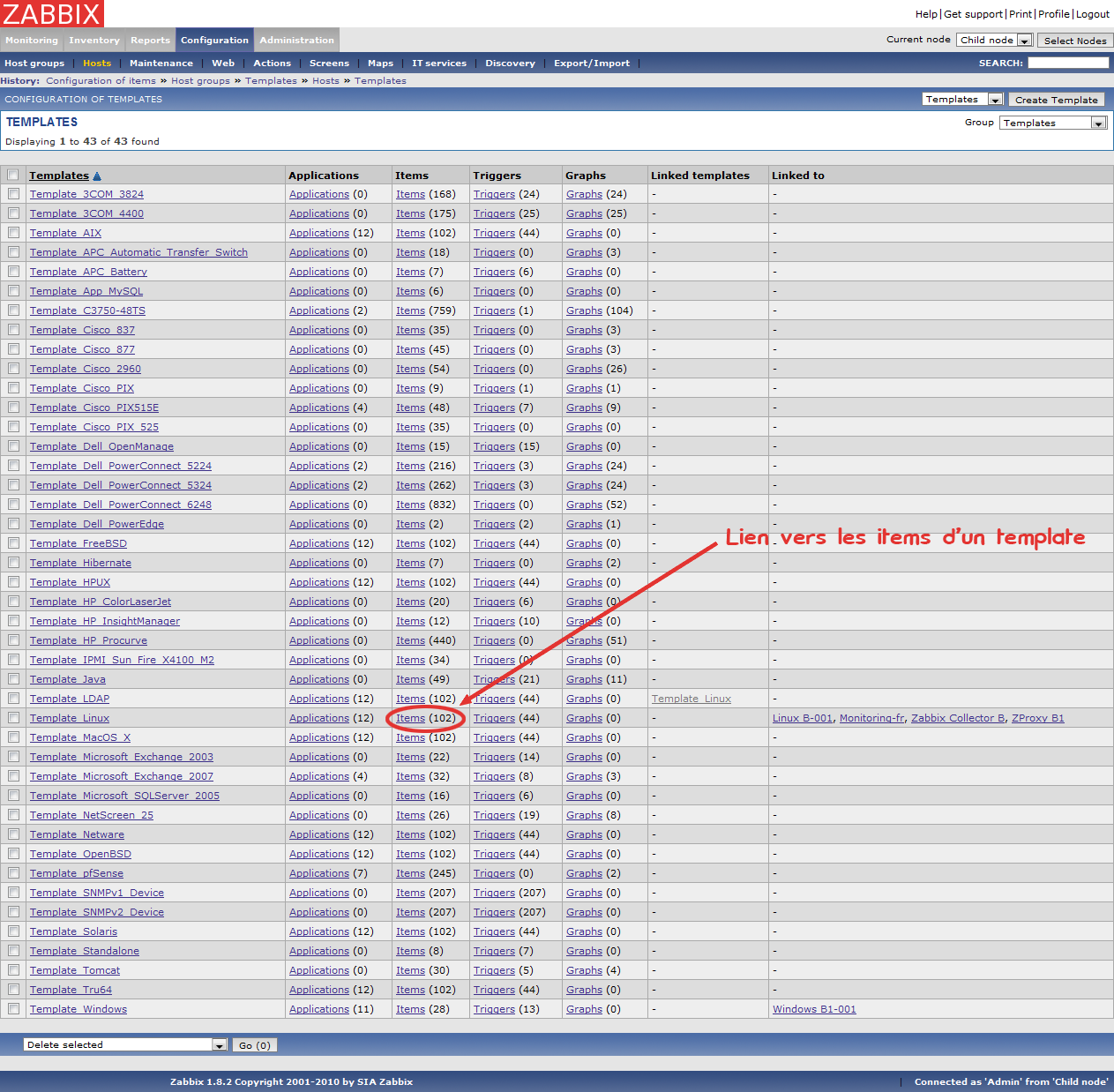Click the Logout link

[x=1093, y=14]
